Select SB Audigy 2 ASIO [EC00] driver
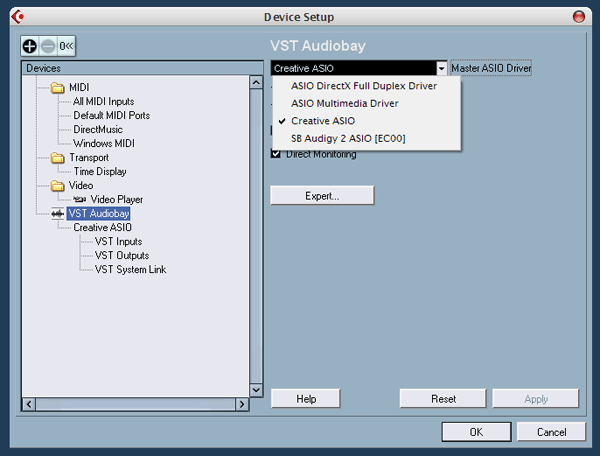Image resolution: width=600 pixels, height=456 pixels. pyautogui.click(x=347, y=138)
